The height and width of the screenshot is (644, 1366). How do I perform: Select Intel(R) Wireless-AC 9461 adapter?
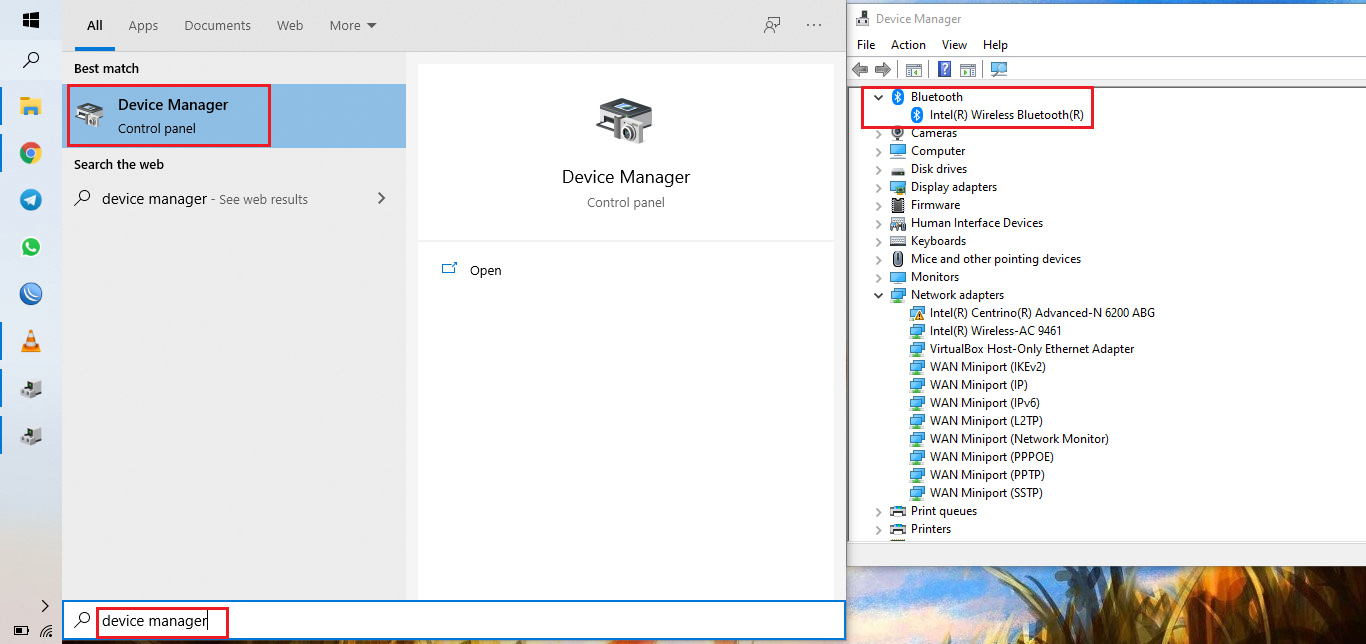(995, 331)
